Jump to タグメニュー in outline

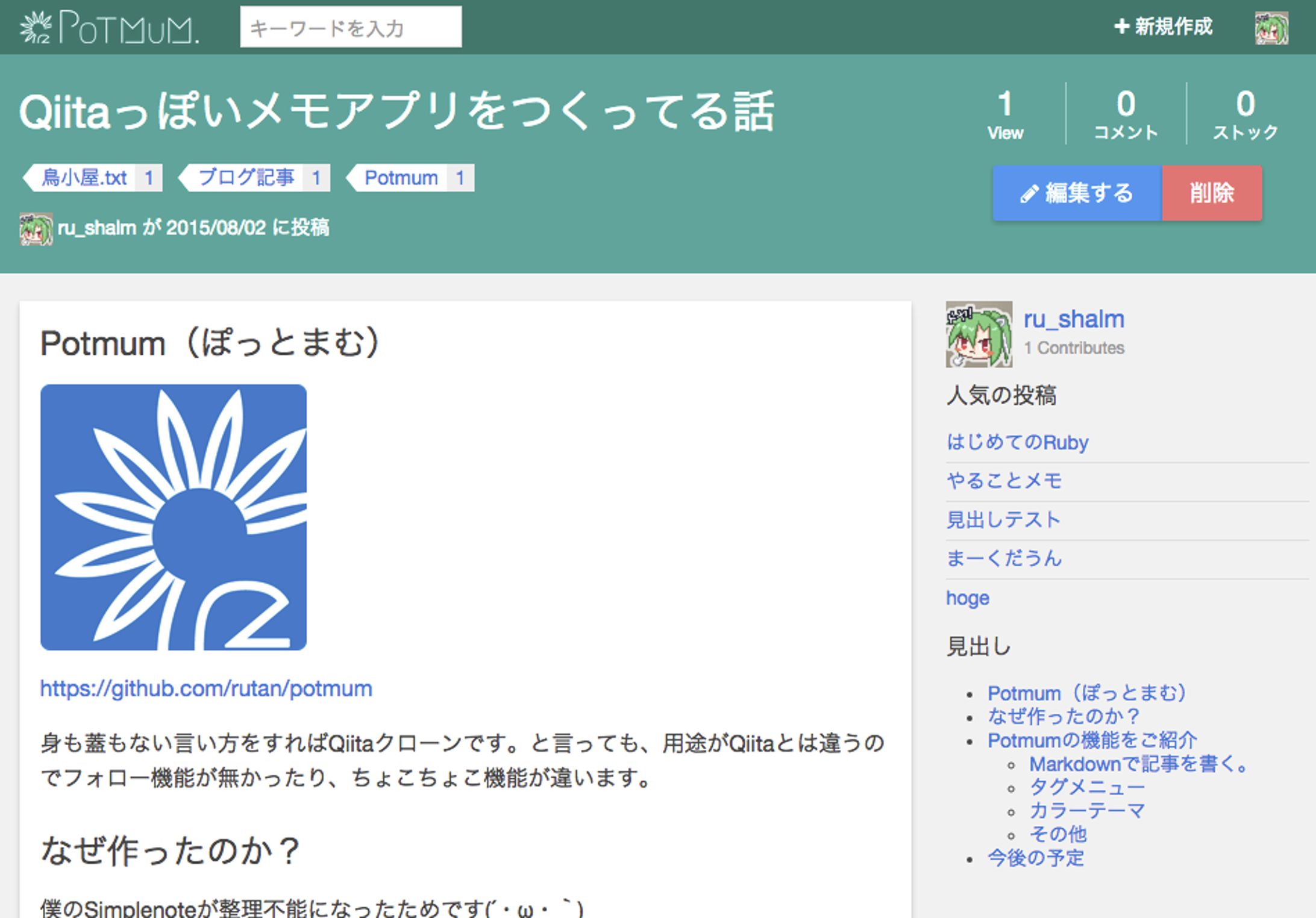coord(1087,787)
